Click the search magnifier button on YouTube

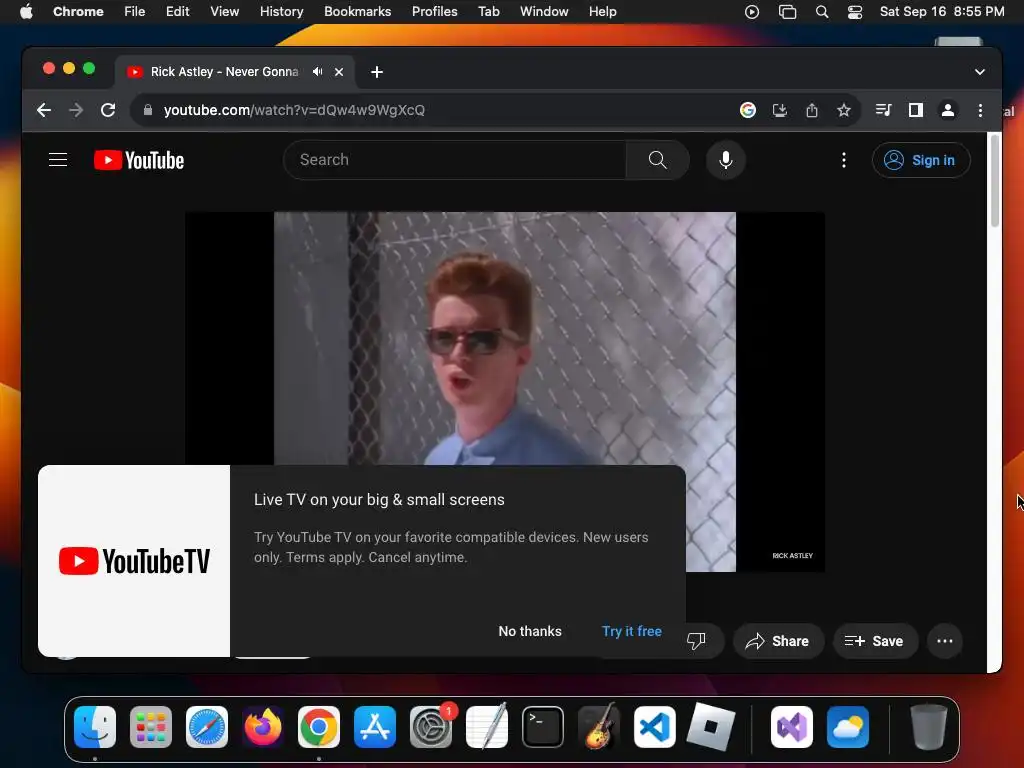pos(658,160)
